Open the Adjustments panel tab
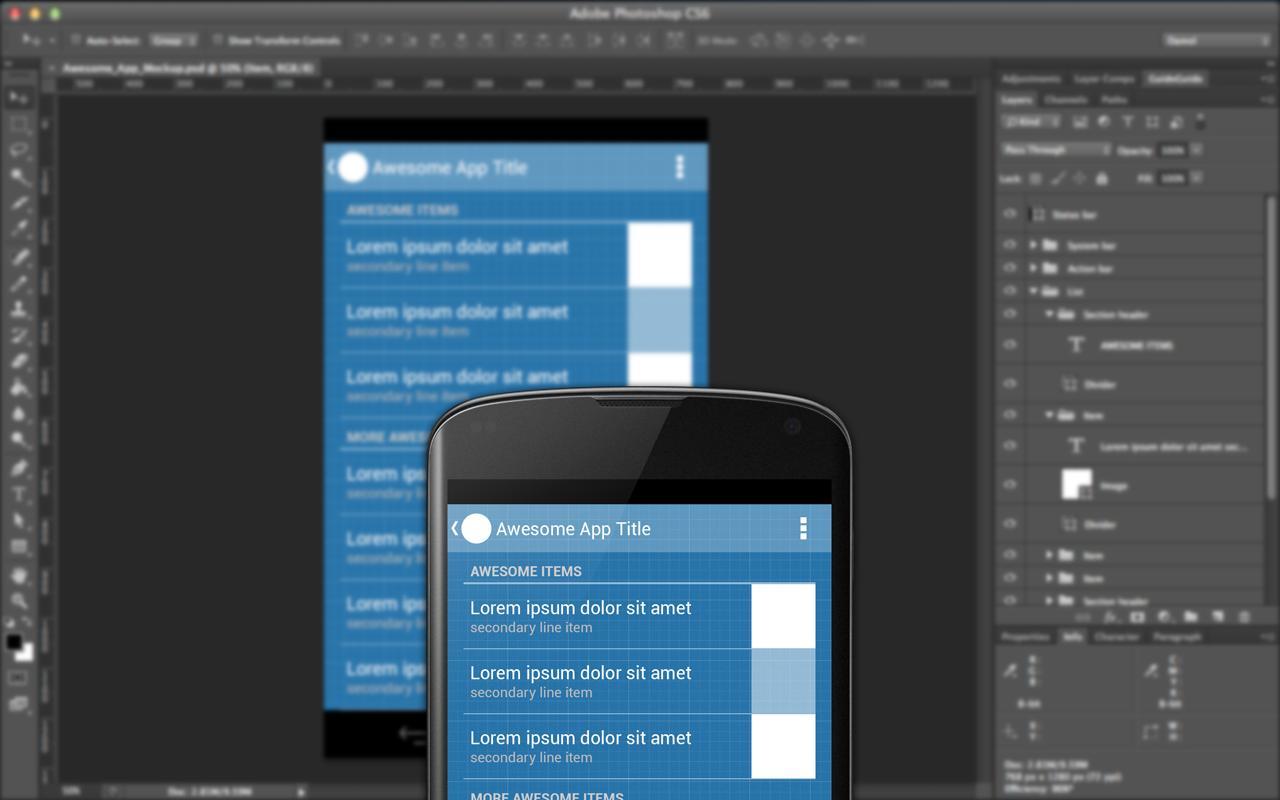1280x800 pixels. tap(1031, 78)
